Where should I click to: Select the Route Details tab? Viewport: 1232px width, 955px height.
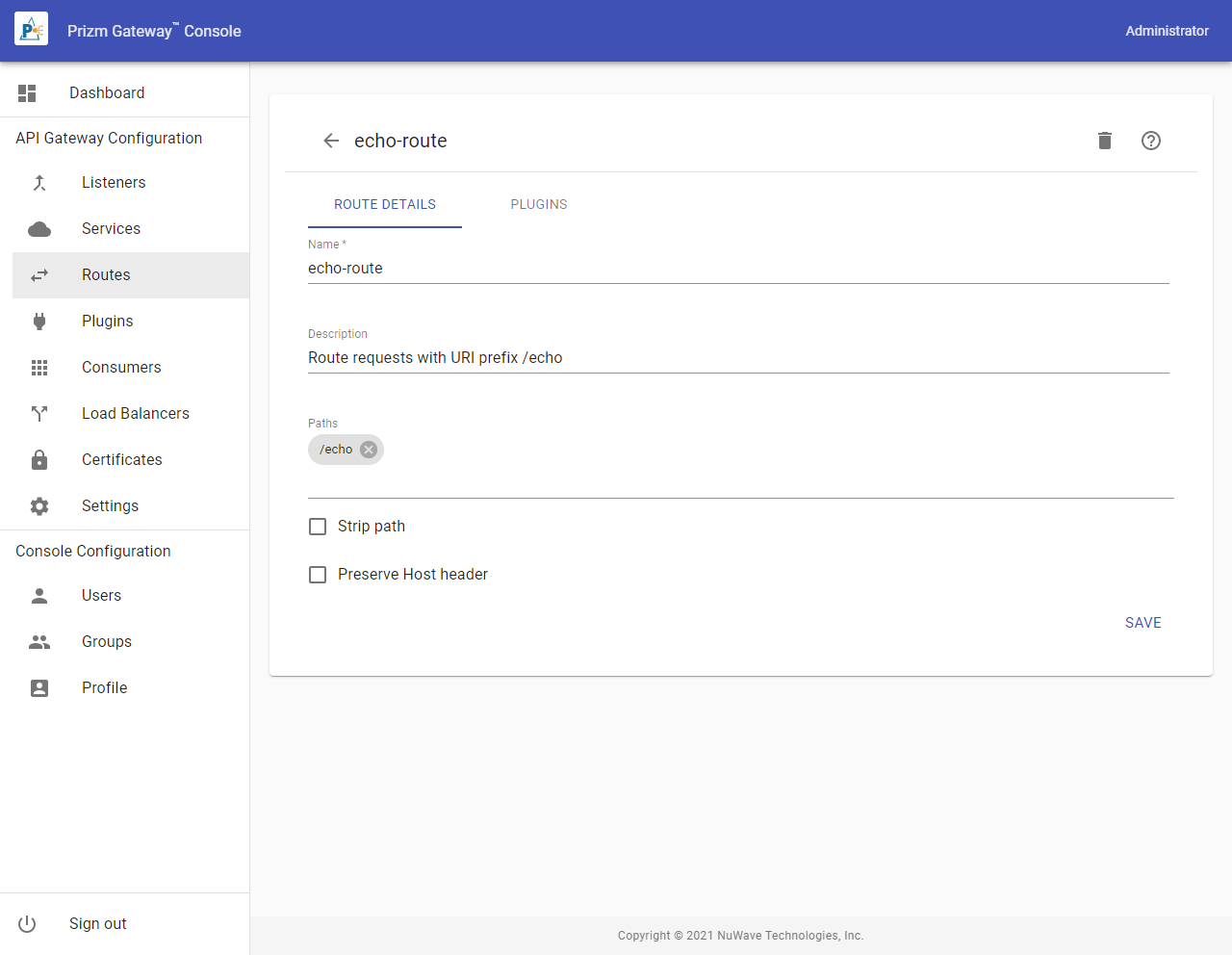(385, 204)
